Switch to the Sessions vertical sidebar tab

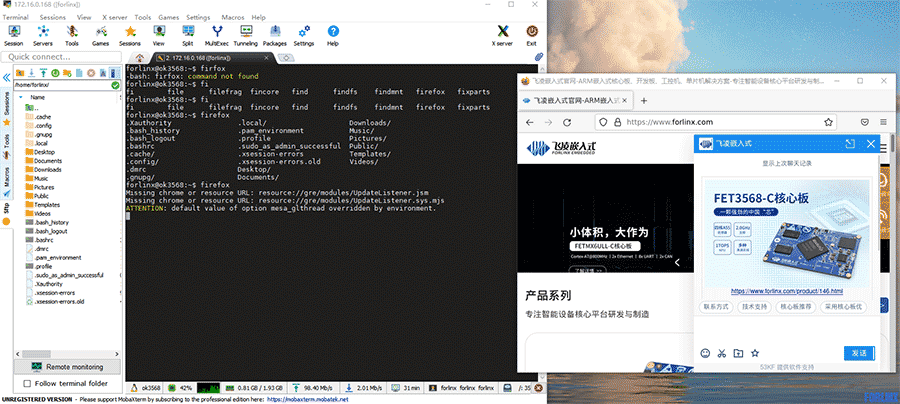pos(6,107)
